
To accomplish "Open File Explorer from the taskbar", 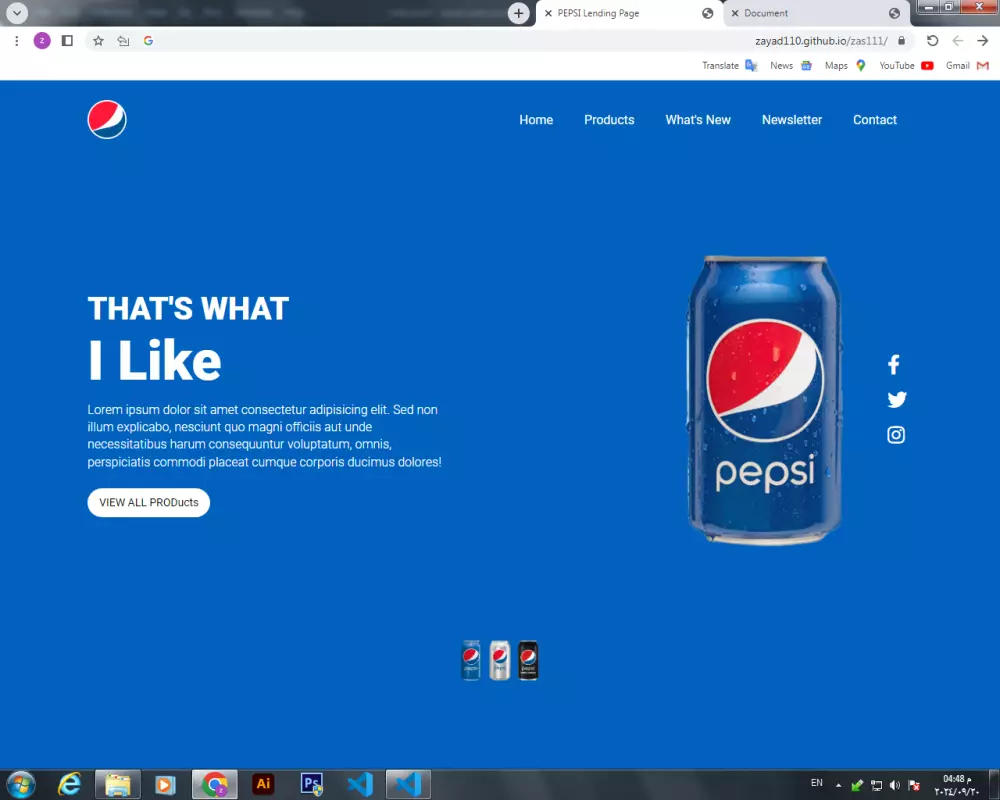I will coord(117,785).
